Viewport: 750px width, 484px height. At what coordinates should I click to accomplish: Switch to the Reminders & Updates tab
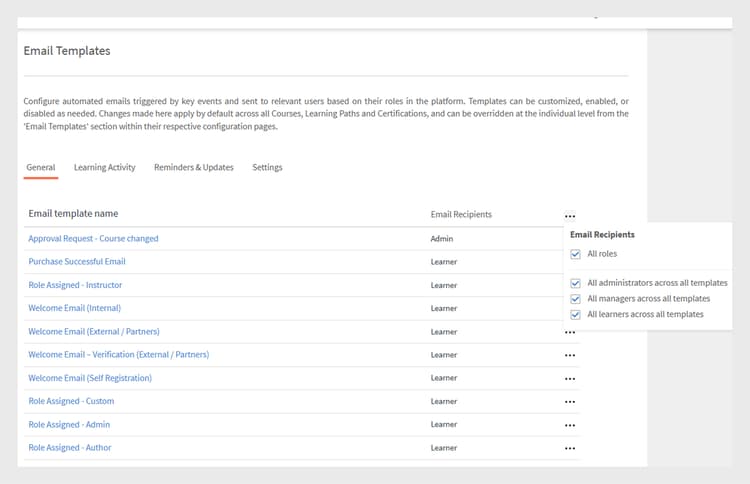193,167
